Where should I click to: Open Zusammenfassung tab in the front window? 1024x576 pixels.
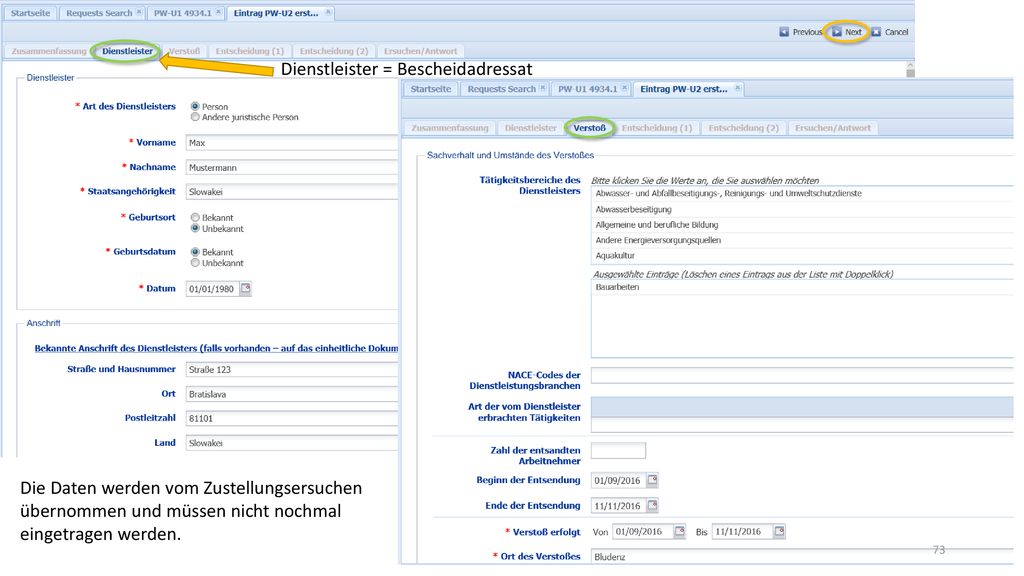point(450,128)
